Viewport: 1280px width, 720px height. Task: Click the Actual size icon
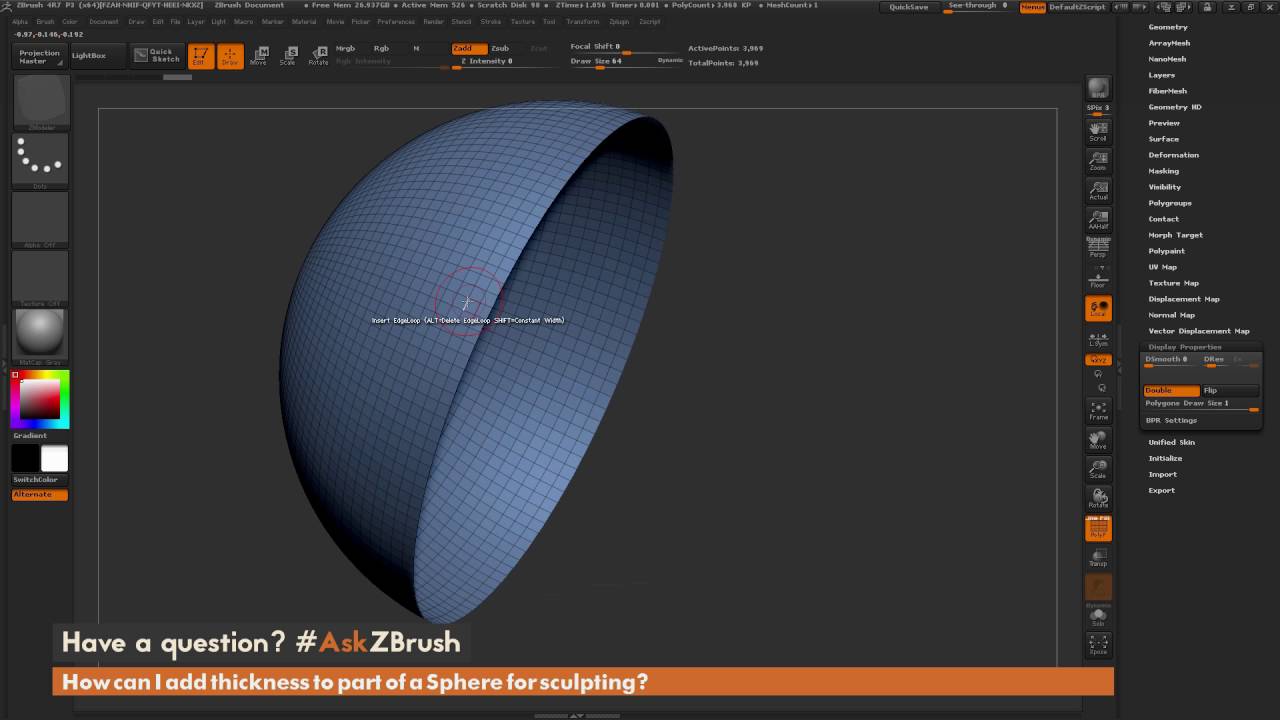tap(1098, 190)
